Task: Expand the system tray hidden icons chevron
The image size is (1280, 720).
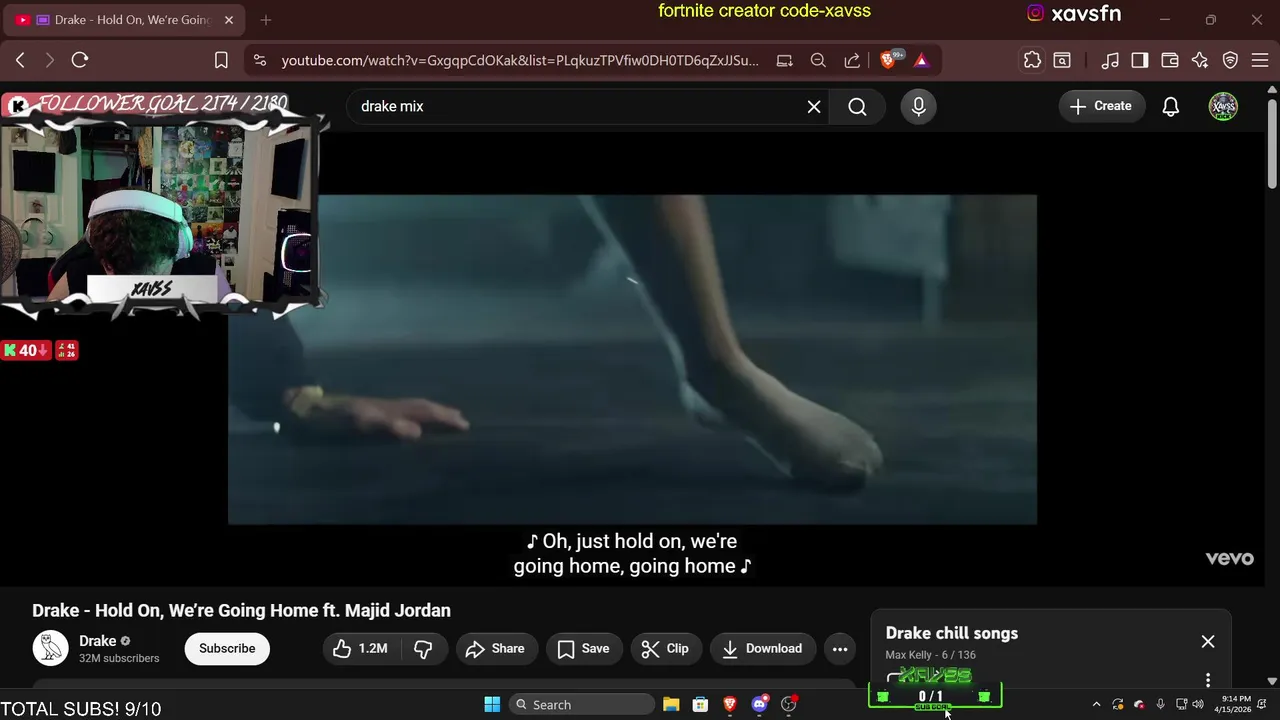Action: tap(1096, 705)
